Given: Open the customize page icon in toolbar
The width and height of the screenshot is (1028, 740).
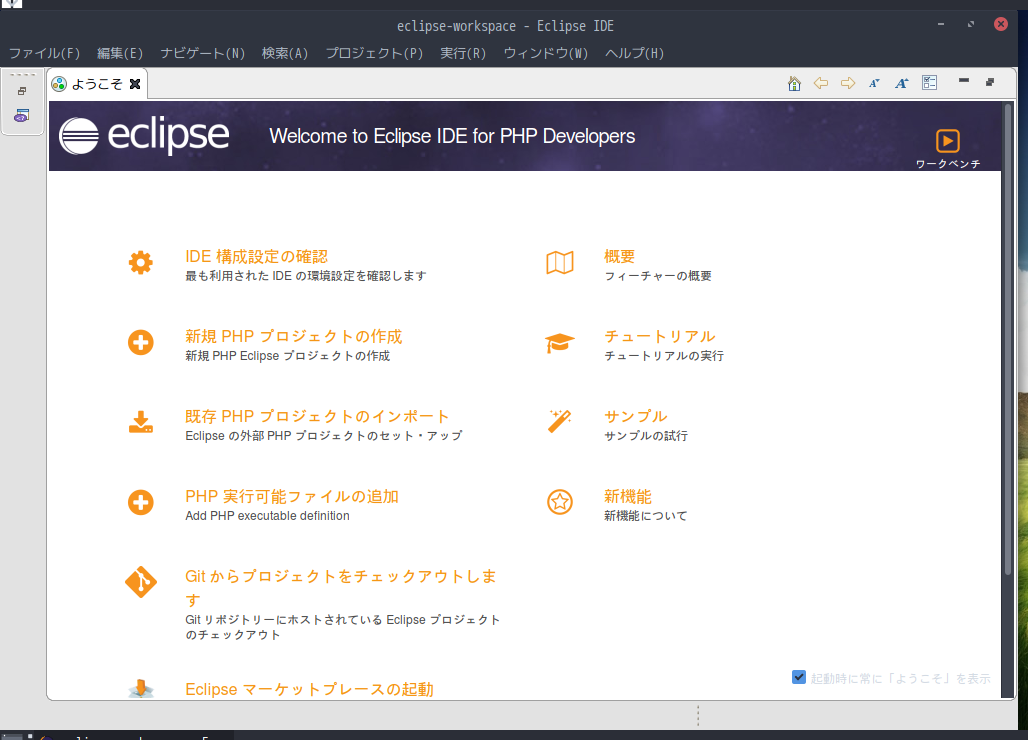Looking at the screenshot, I should (x=929, y=83).
